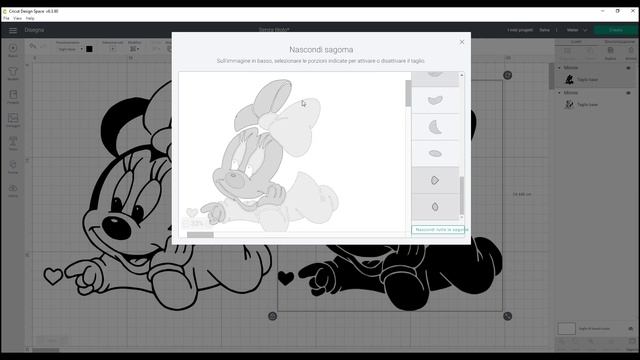This screenshot has width=640, height=360.
Task: Select first Taglio base layer thumbnail
Action: pos(569,80)
